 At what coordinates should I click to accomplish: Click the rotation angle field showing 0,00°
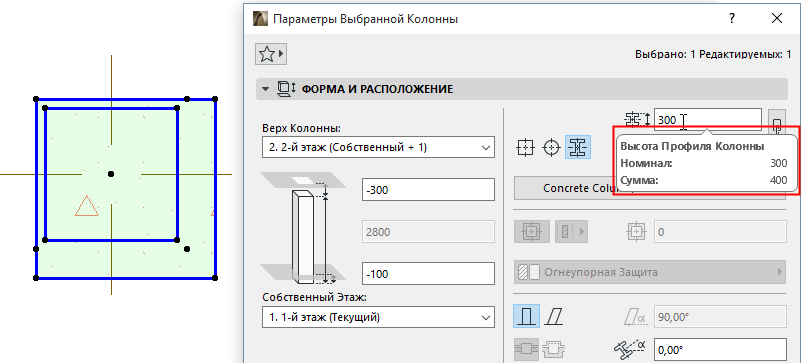pyautogui.click(x=720, y=350)
